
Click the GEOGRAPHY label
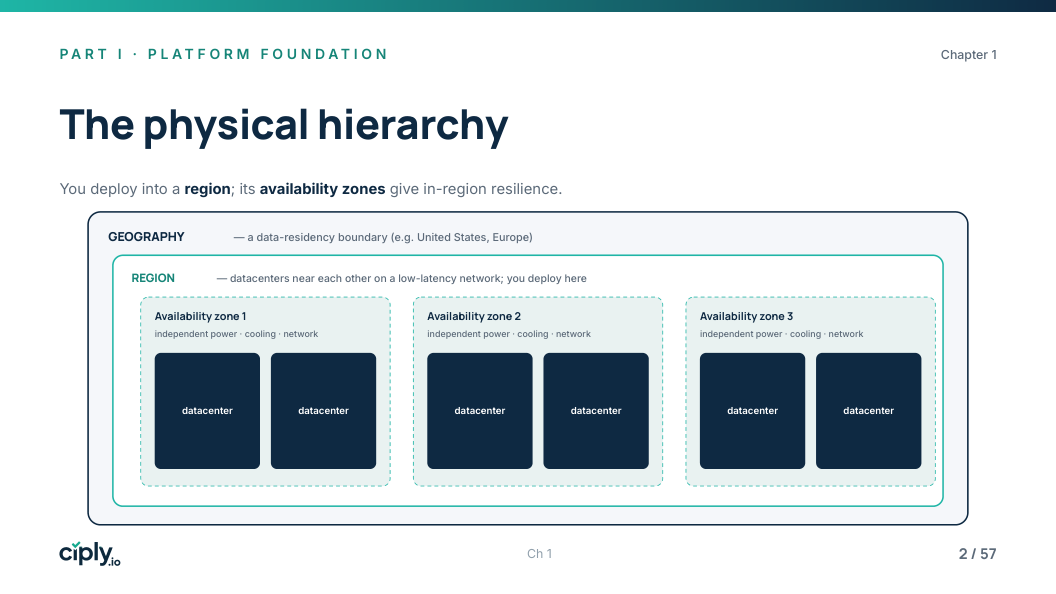[x=146, y=237]
